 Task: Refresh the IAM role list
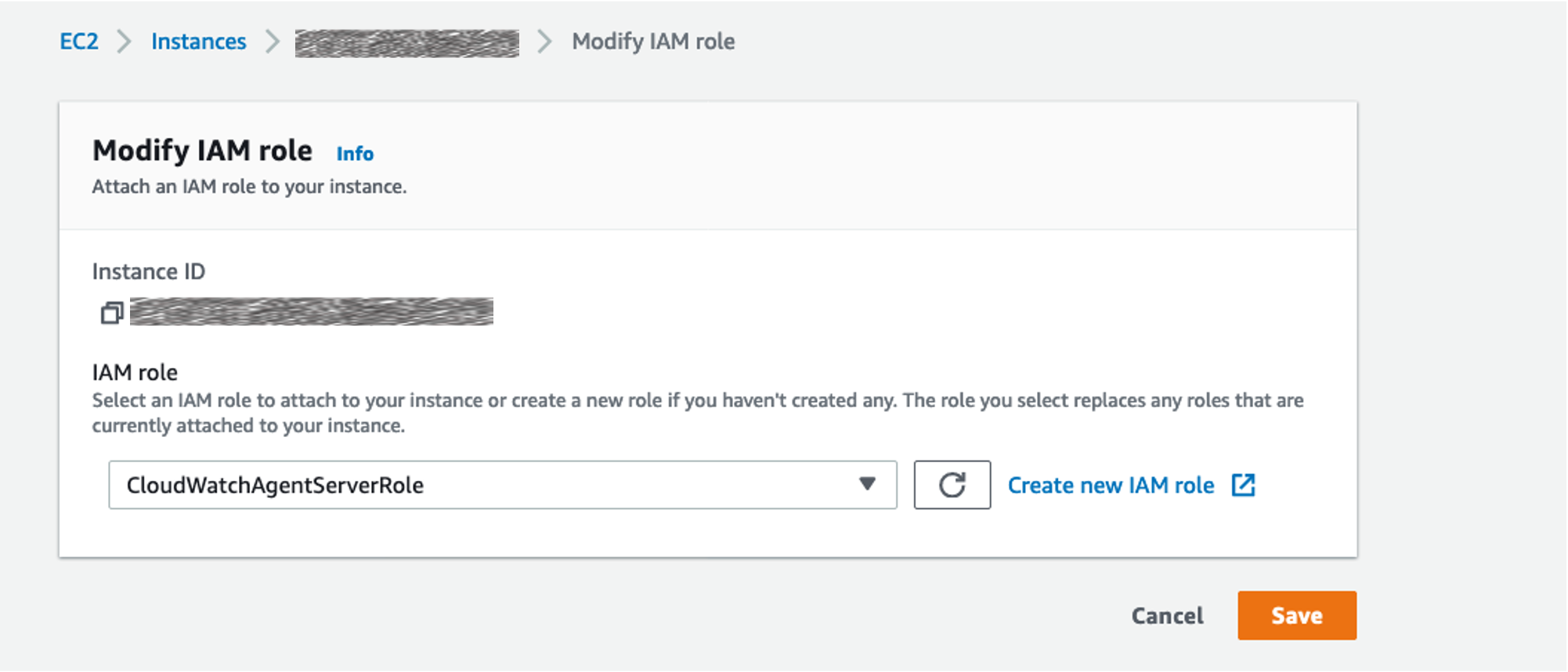coord(952,485)
